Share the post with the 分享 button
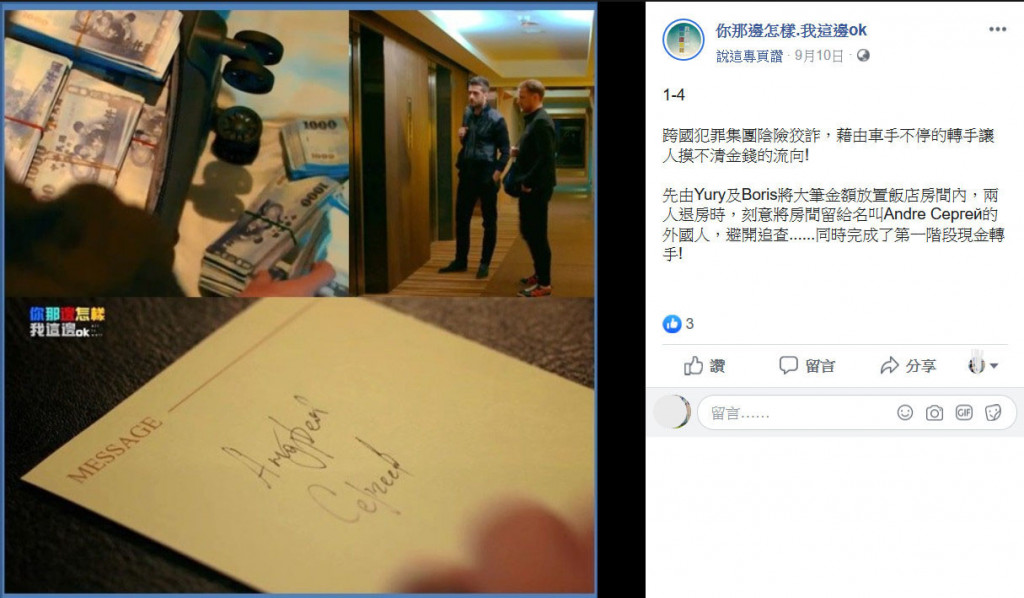The width and height of the screenshot is (1024, 598). click(908, 366)
